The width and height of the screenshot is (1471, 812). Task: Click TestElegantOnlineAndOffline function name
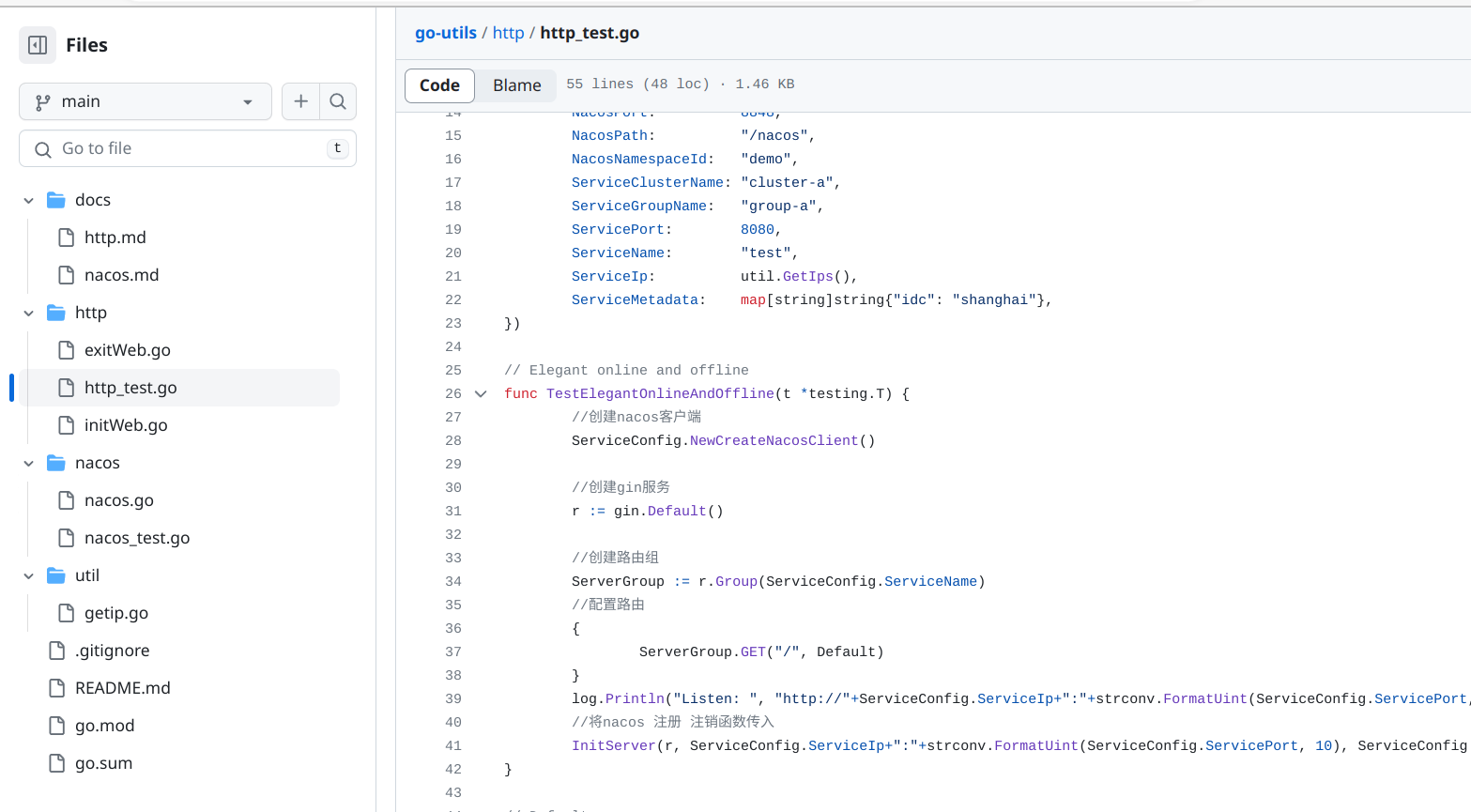pos(661,394)
